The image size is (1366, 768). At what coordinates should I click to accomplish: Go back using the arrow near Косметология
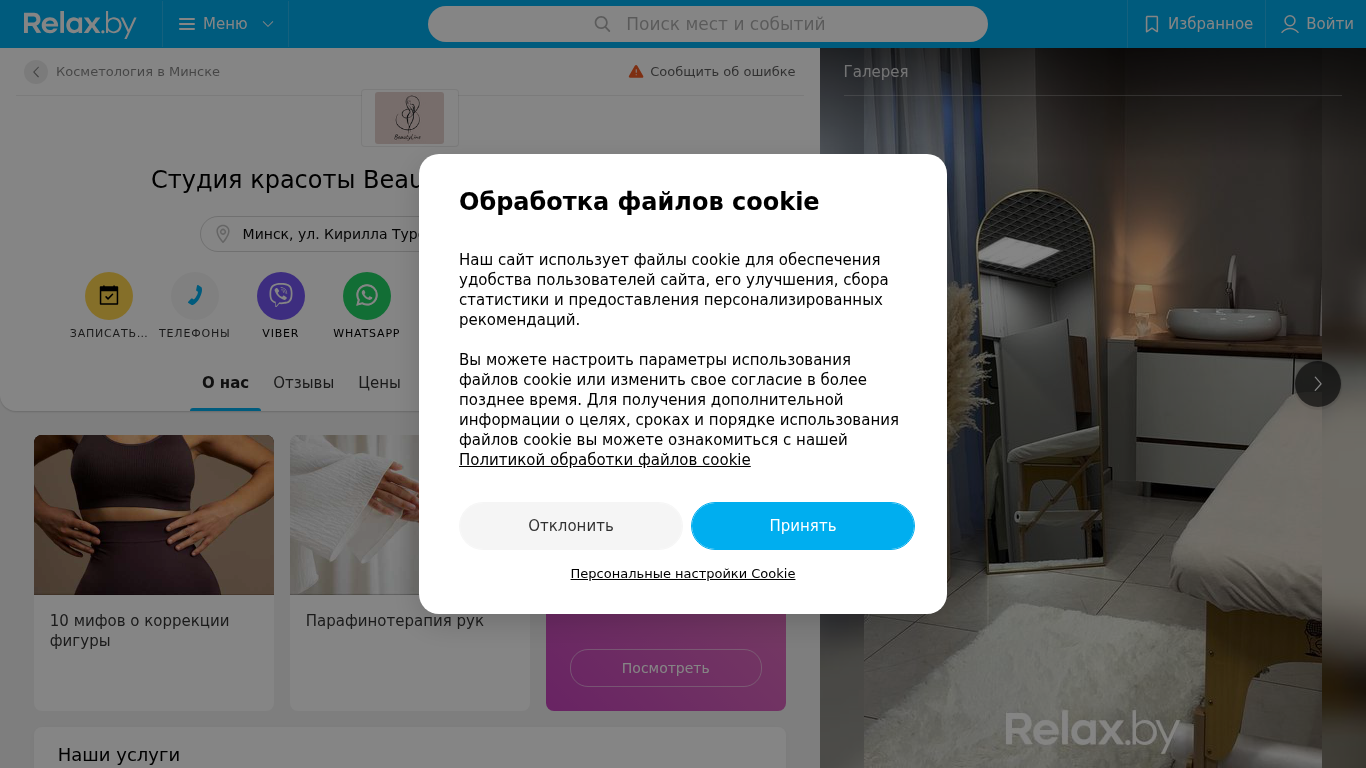[x=36, y=72]
